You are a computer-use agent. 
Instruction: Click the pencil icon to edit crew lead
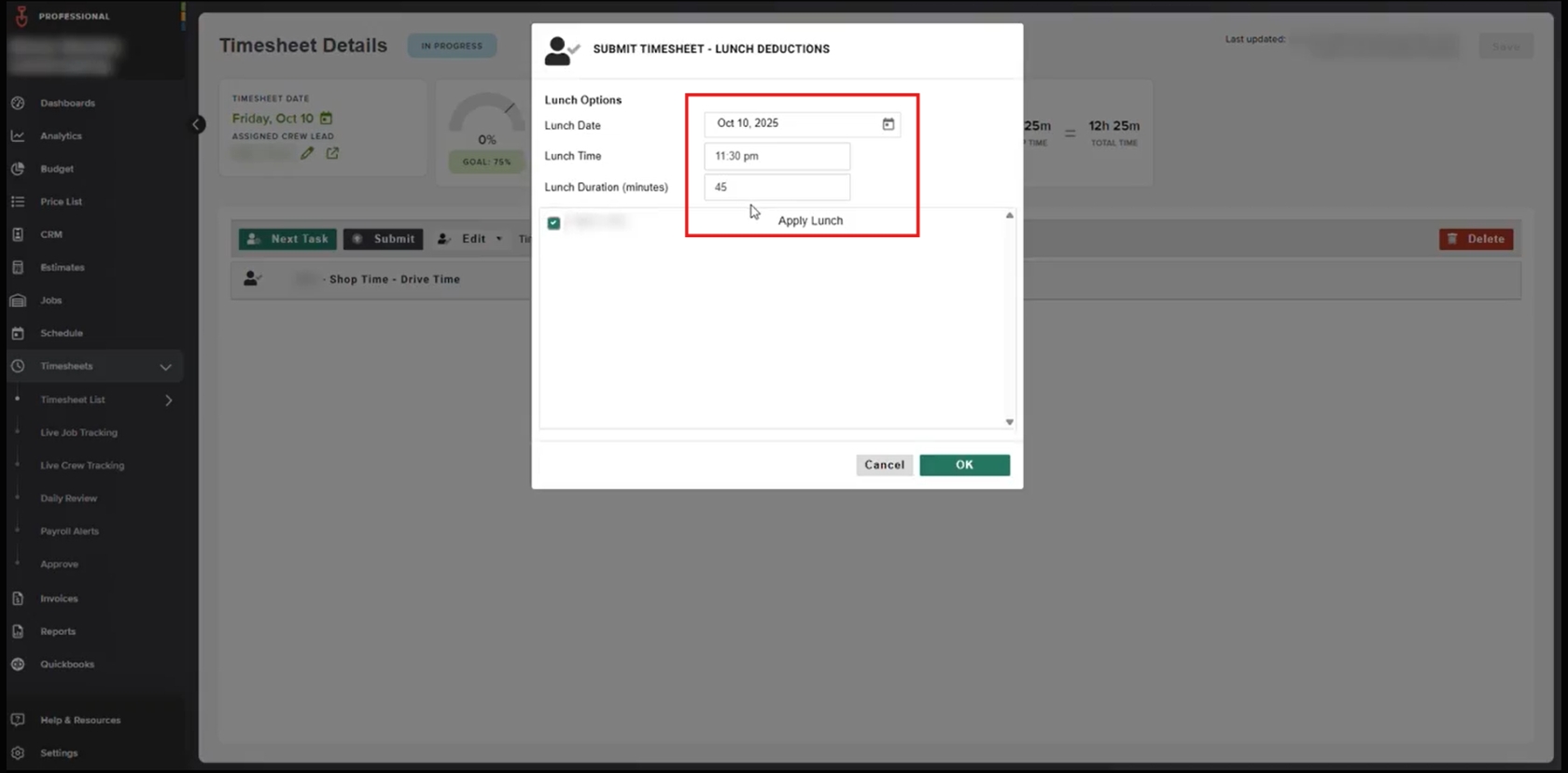coord(307,153)
